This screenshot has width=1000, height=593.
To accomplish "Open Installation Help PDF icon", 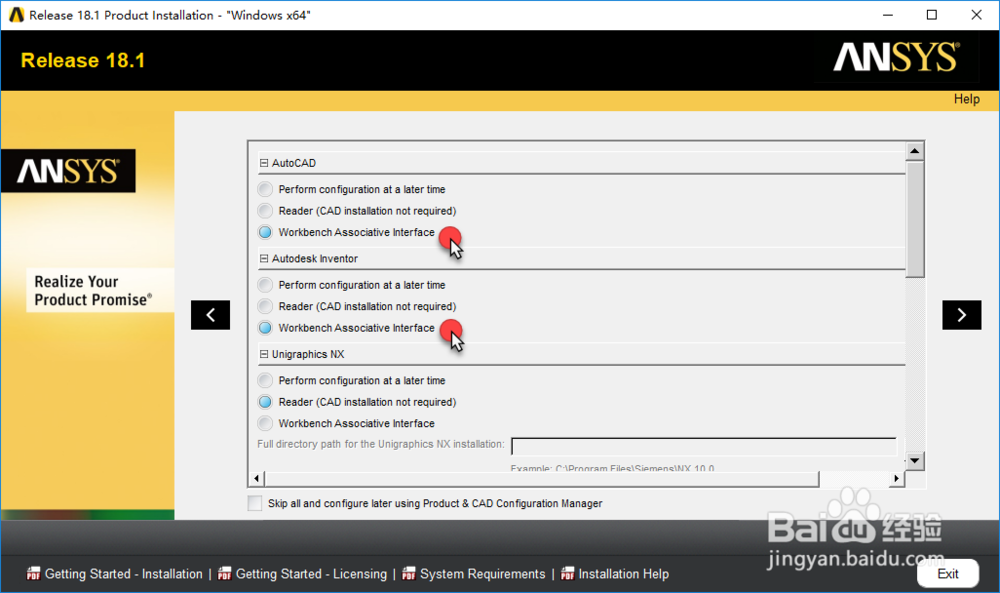I will point(567,574).
